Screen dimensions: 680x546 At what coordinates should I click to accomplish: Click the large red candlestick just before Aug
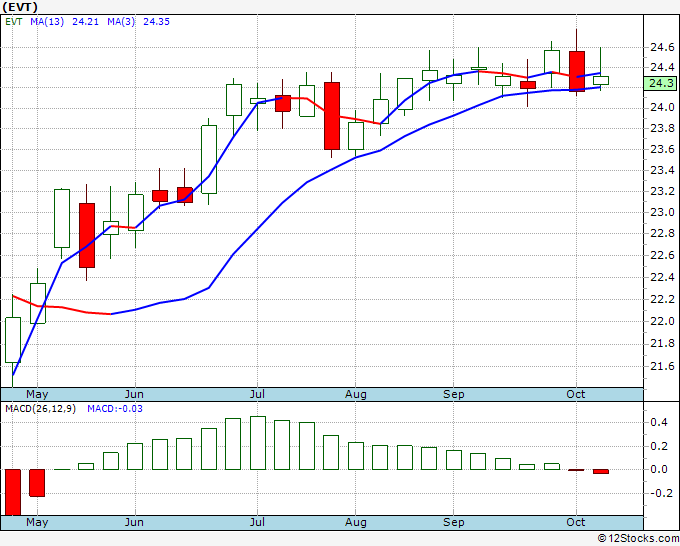[x=332, y=116]
